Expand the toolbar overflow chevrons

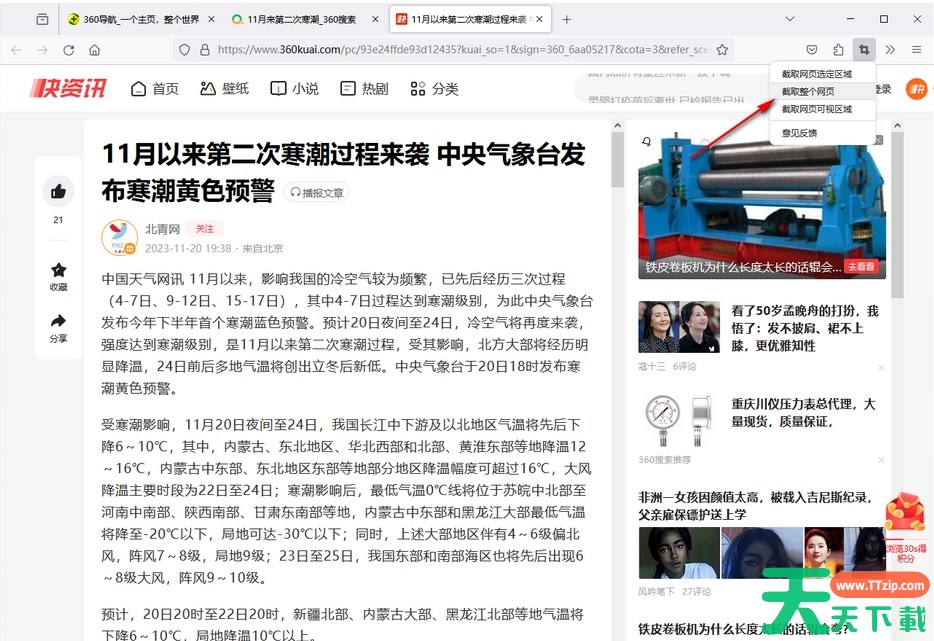tap(890, 49)
